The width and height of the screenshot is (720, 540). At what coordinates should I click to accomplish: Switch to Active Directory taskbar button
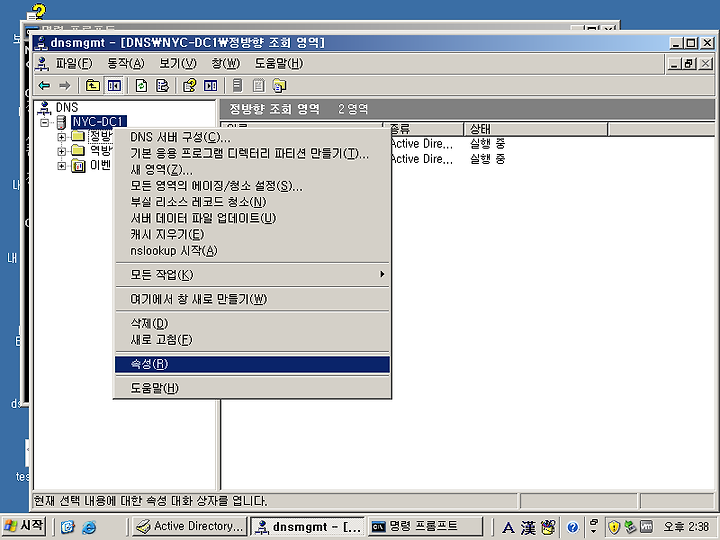point(189,526)
